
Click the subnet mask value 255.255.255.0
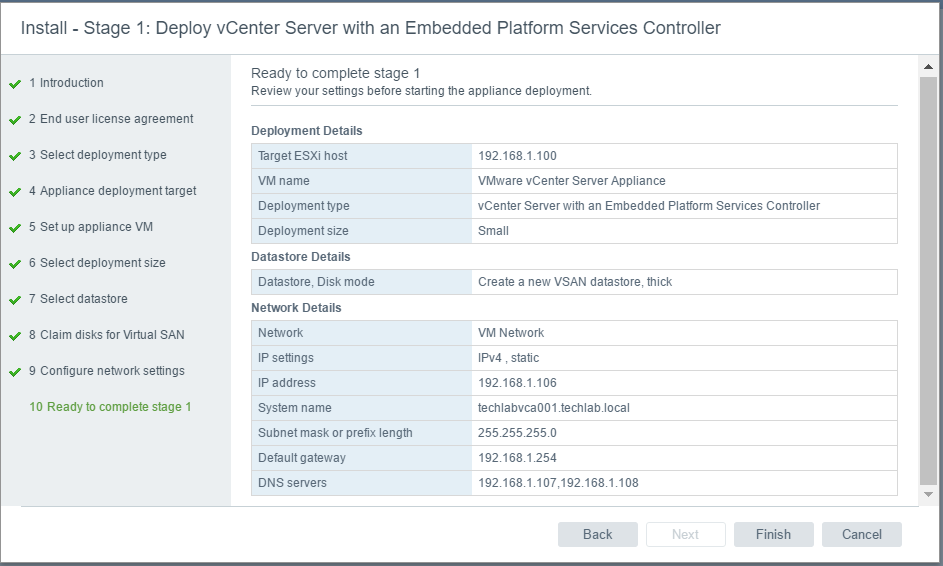click(517, 433)
